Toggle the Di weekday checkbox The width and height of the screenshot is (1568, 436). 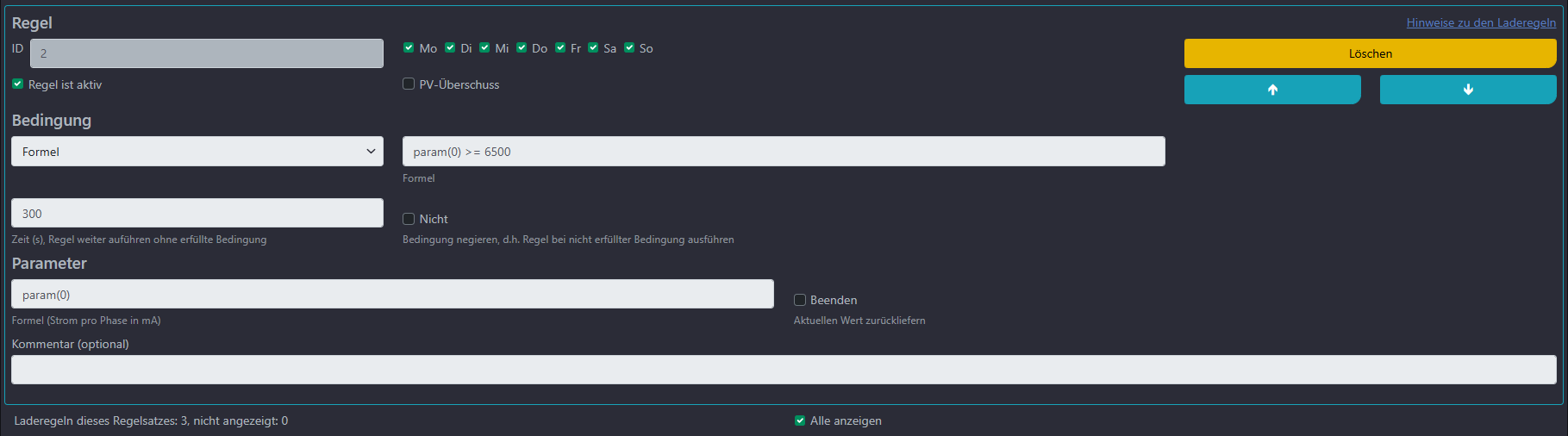coord(450,47)
